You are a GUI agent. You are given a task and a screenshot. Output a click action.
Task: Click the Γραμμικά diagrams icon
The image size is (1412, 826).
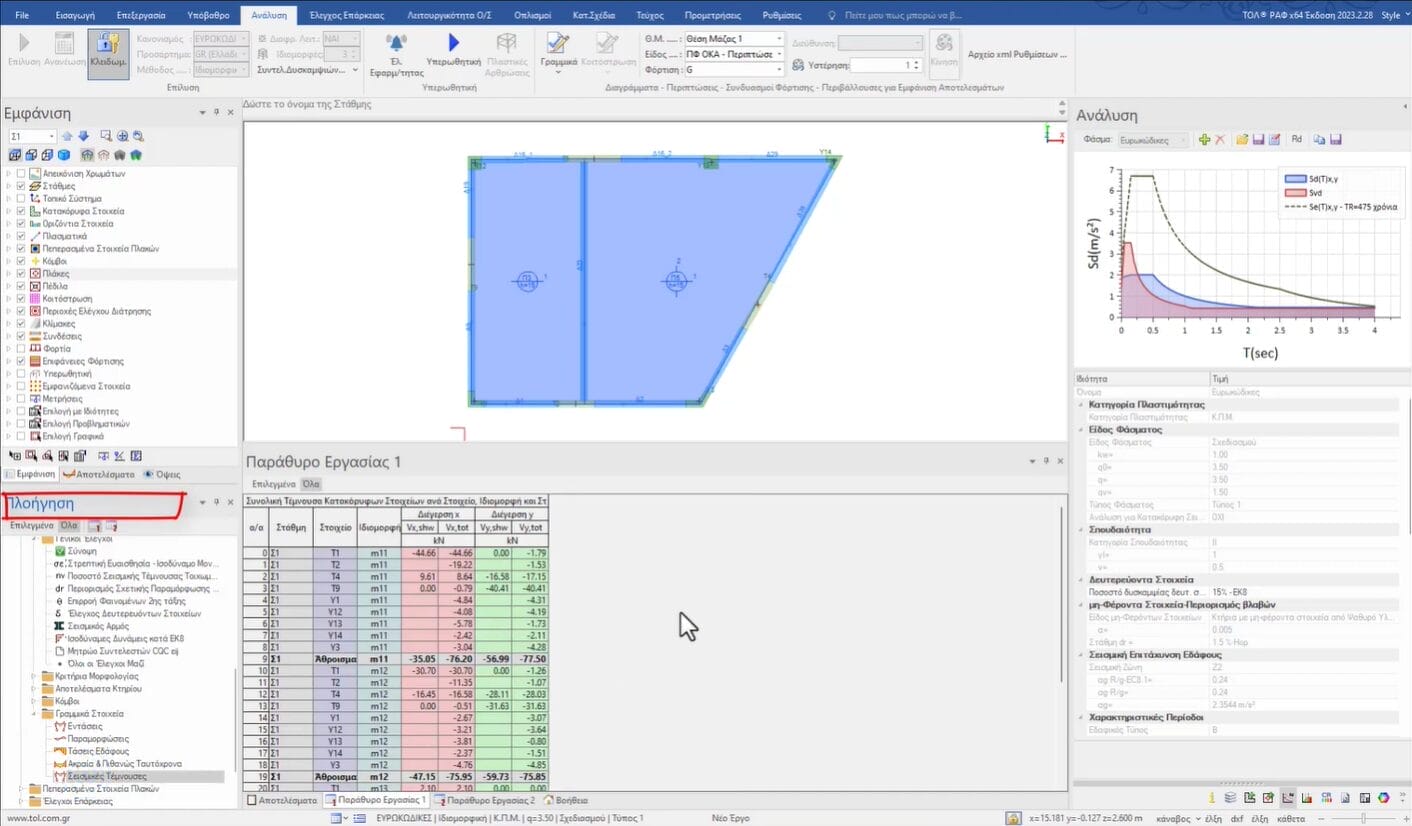tap(558, 44)
